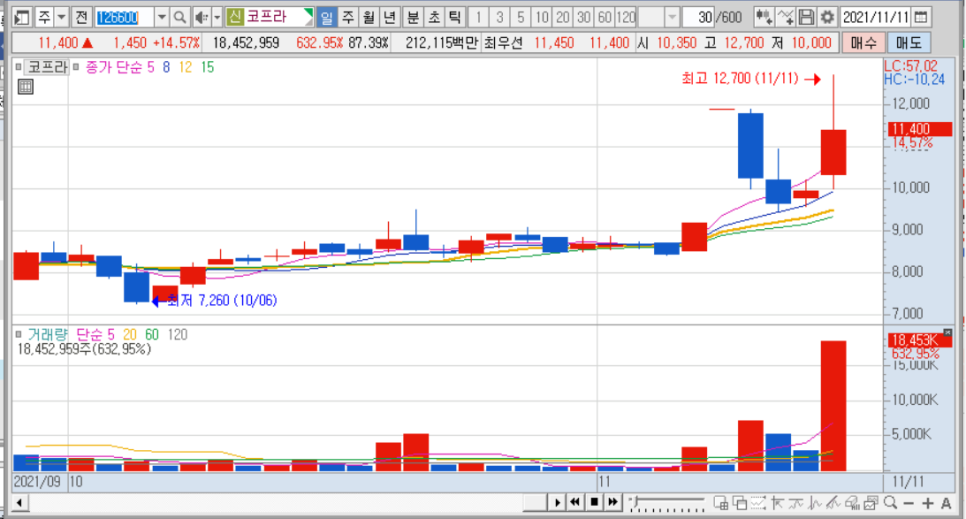Viewport: 966px width, 519px height.
Task: Switch to 틱 tick chart period
Action: coord(455,17)
